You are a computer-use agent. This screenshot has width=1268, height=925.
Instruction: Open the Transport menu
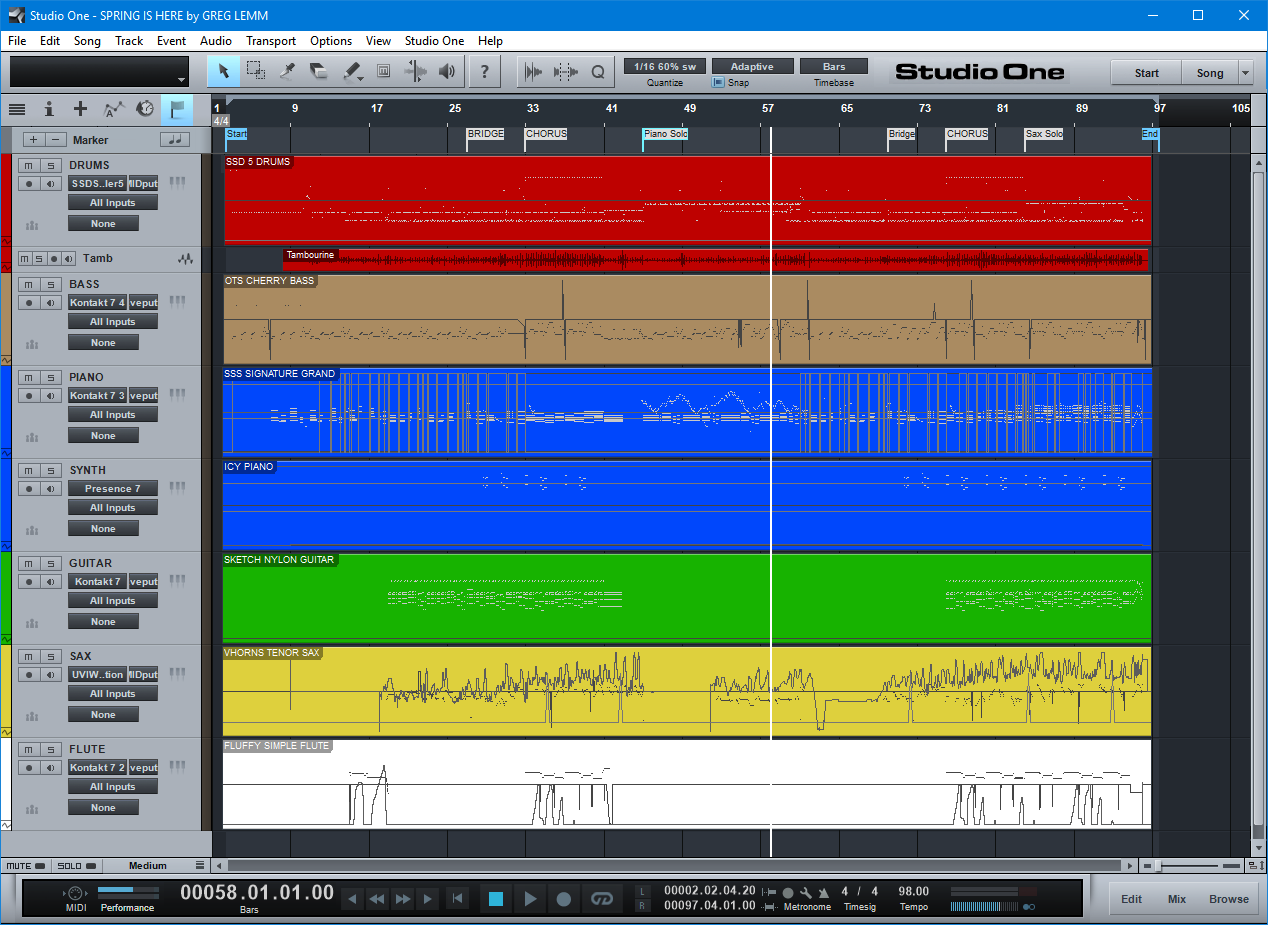(x=271, y=41)
